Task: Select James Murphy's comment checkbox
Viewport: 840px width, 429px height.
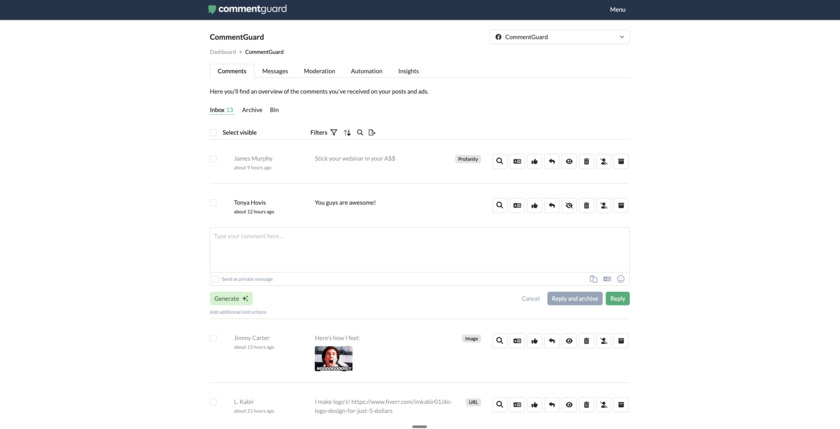Action: click(x=213, y=159)
